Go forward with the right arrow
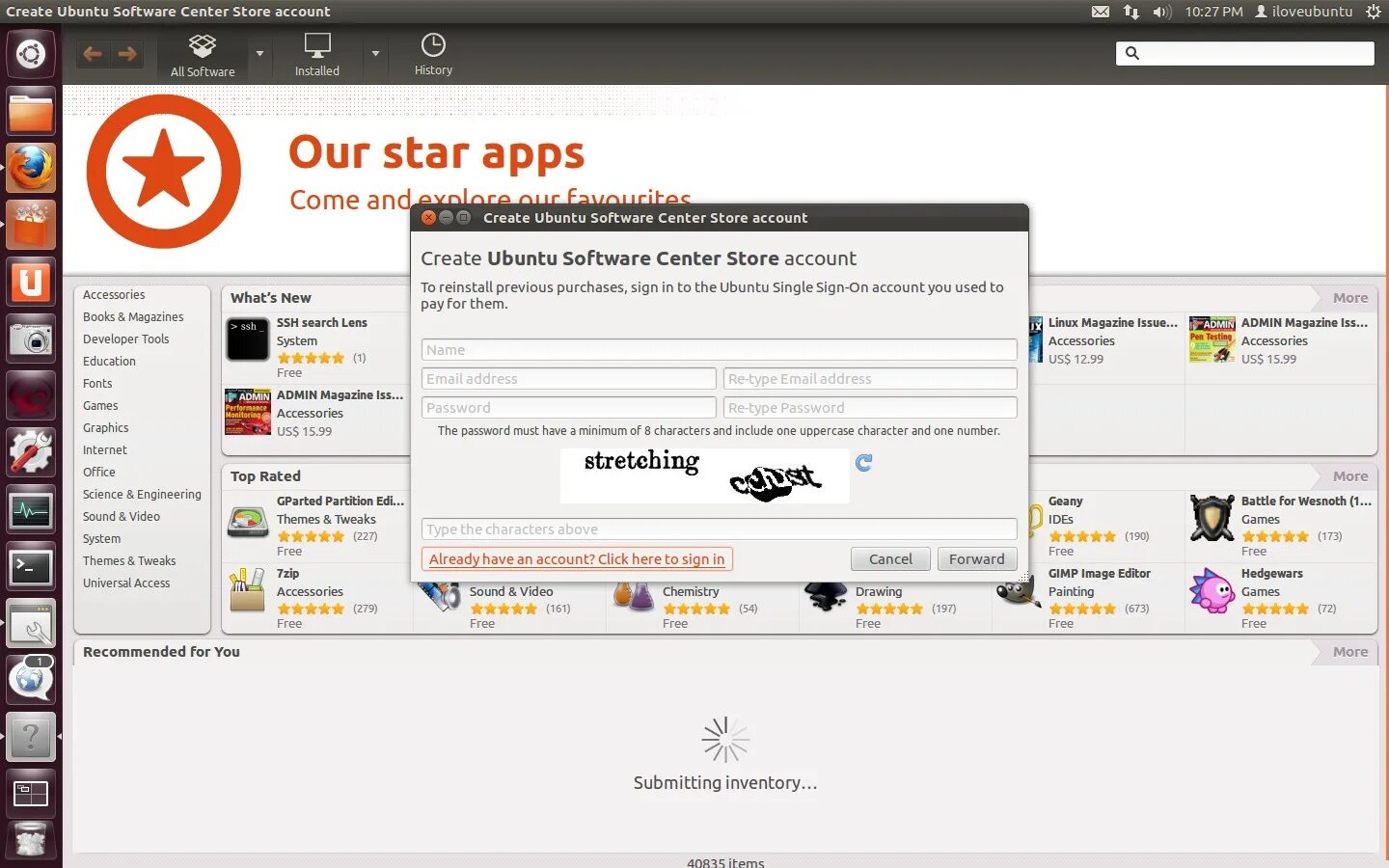 (x=126, y=54)
